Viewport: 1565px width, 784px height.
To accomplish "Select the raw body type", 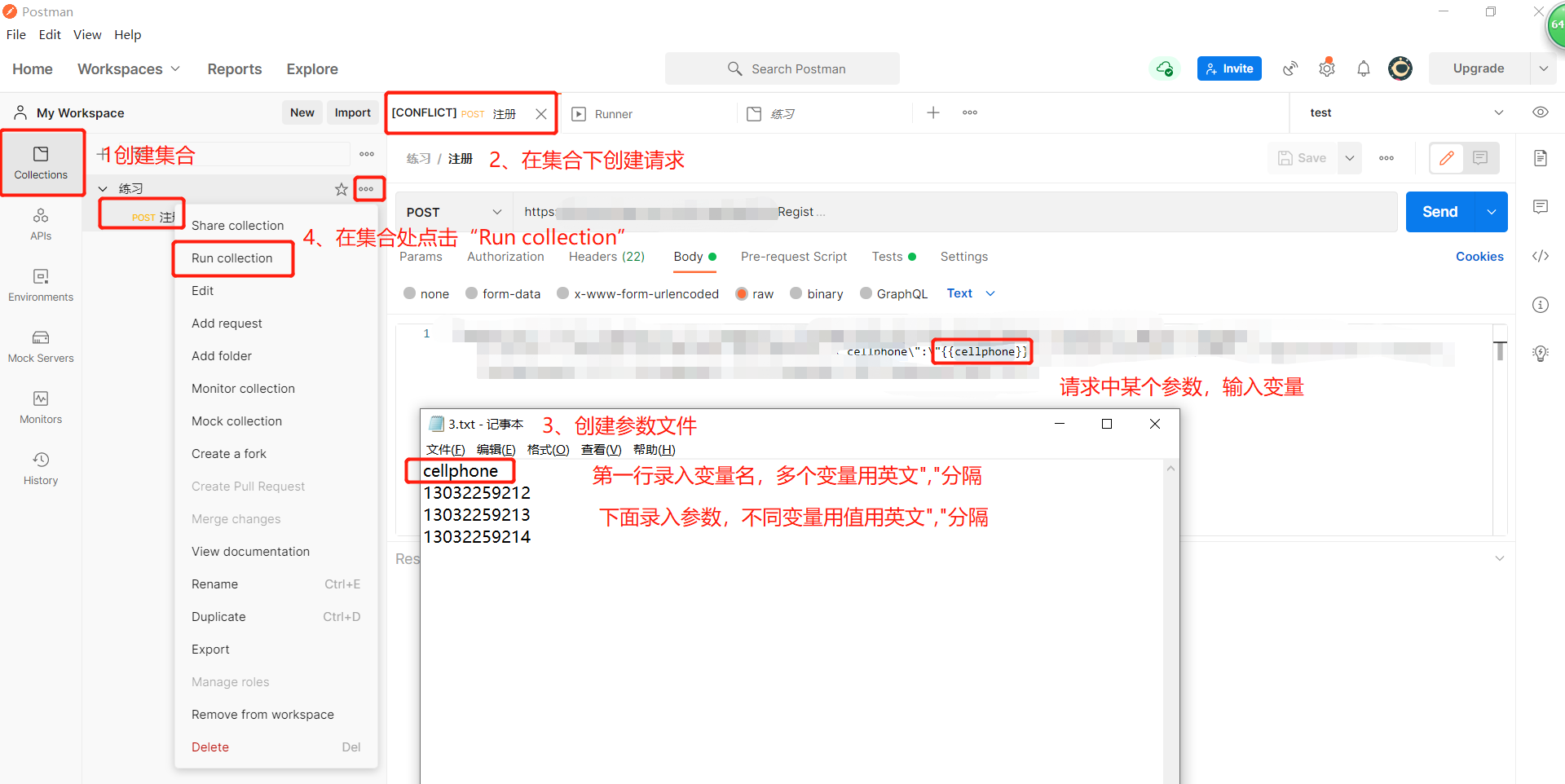I will (742, 293).
